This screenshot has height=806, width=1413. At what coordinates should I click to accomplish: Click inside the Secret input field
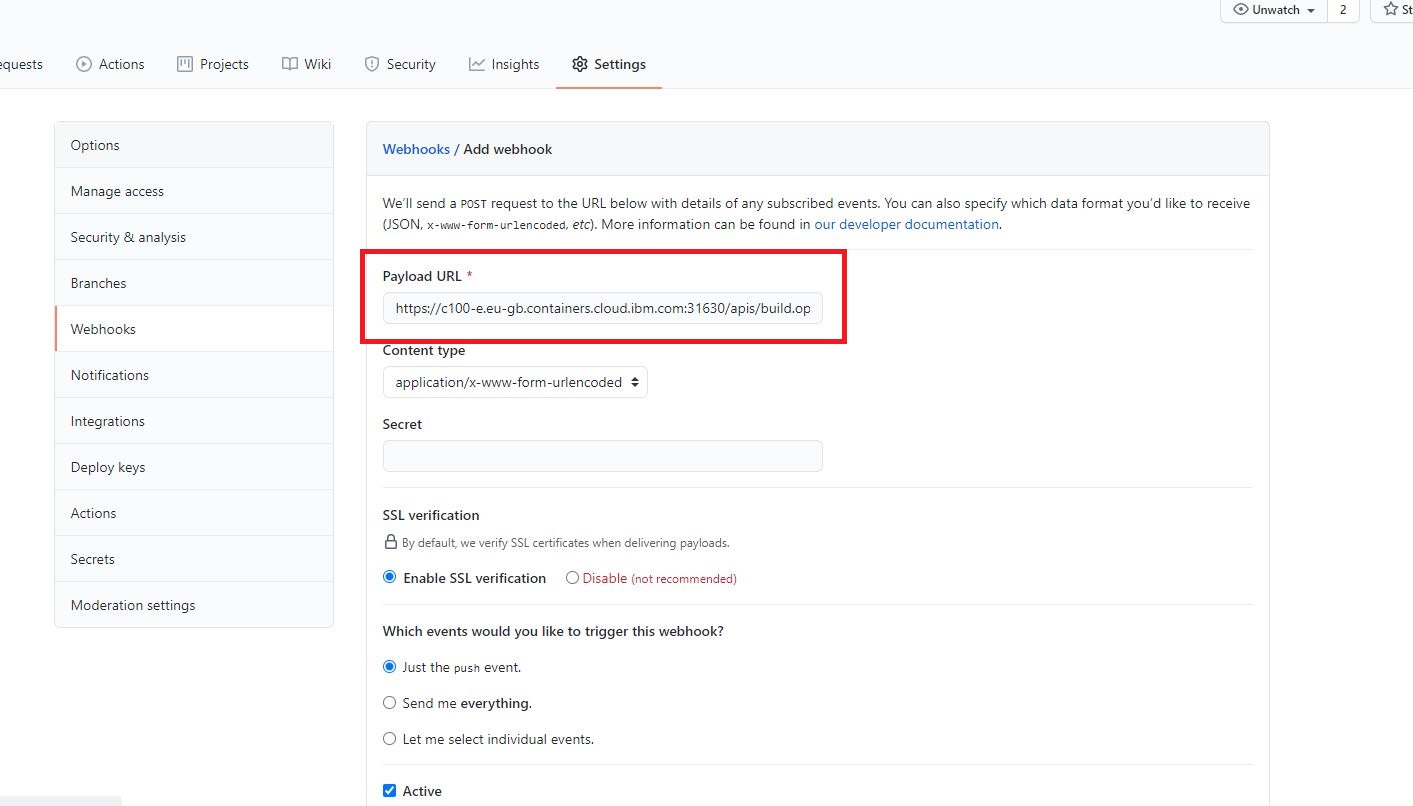click(602, 456)
